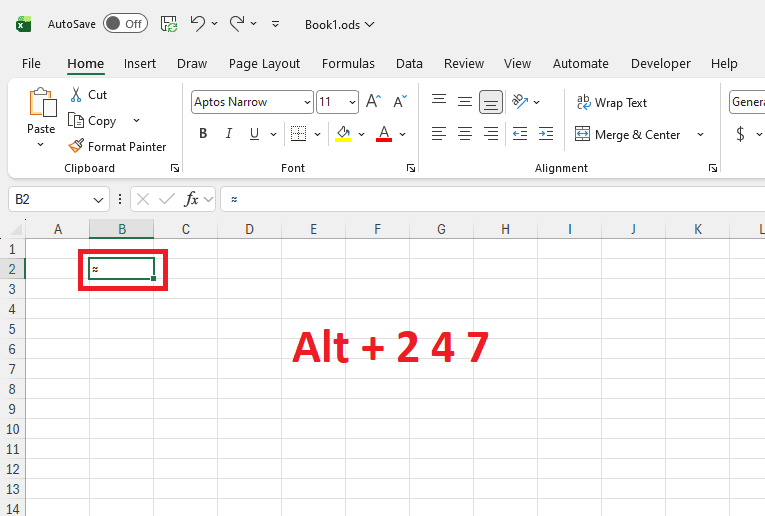The width and height of the screenshot is (765, 516).
Task: Click Increase Indent icon
Action: [546, 134]
